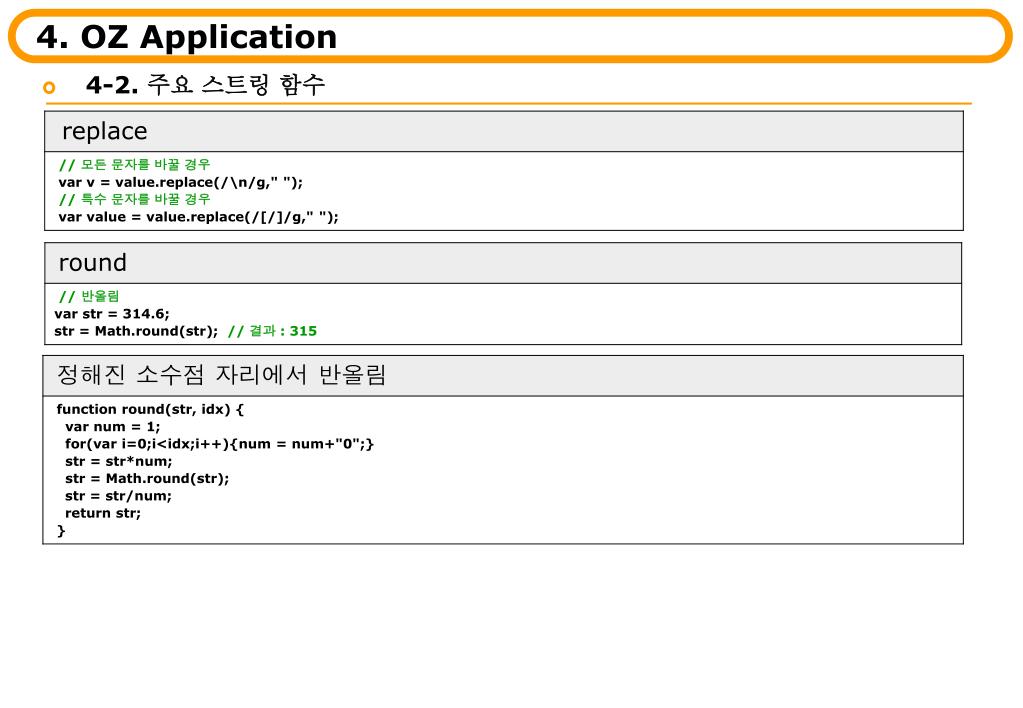Screen dimensions: 1023x708
Task: Click the line "var value = value.replace(/[/]/g," ");"
Action: tap(198, 216)
